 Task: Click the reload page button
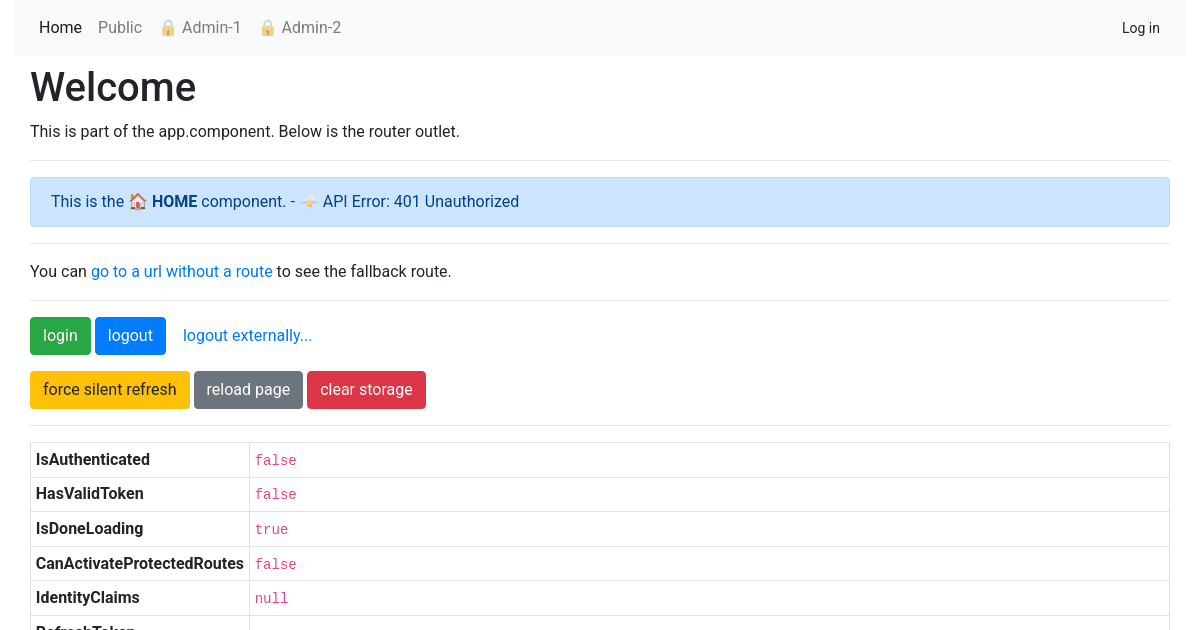248,389
